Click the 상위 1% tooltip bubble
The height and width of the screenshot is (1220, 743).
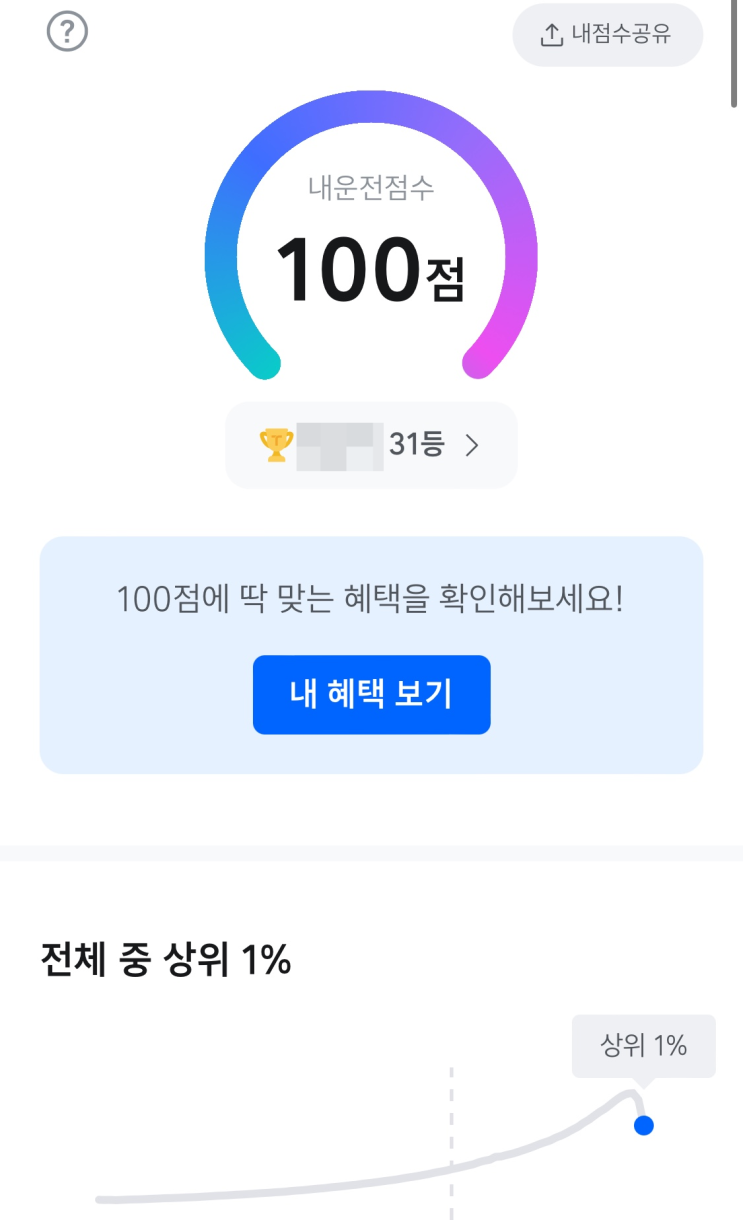point(643,1046)
